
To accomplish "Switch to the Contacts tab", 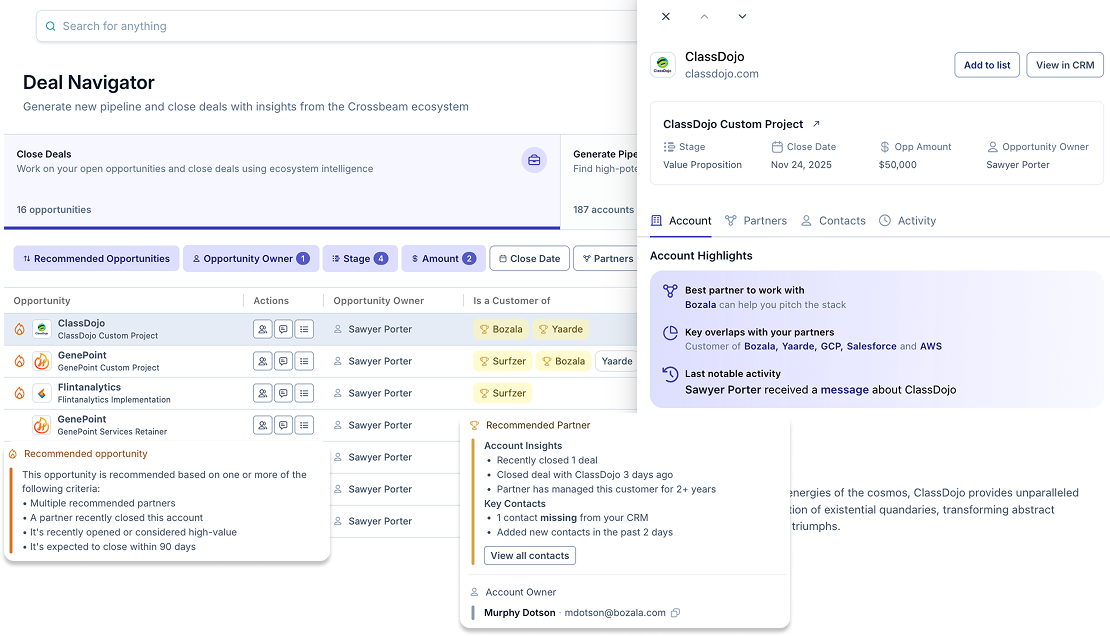I will 832,221.
